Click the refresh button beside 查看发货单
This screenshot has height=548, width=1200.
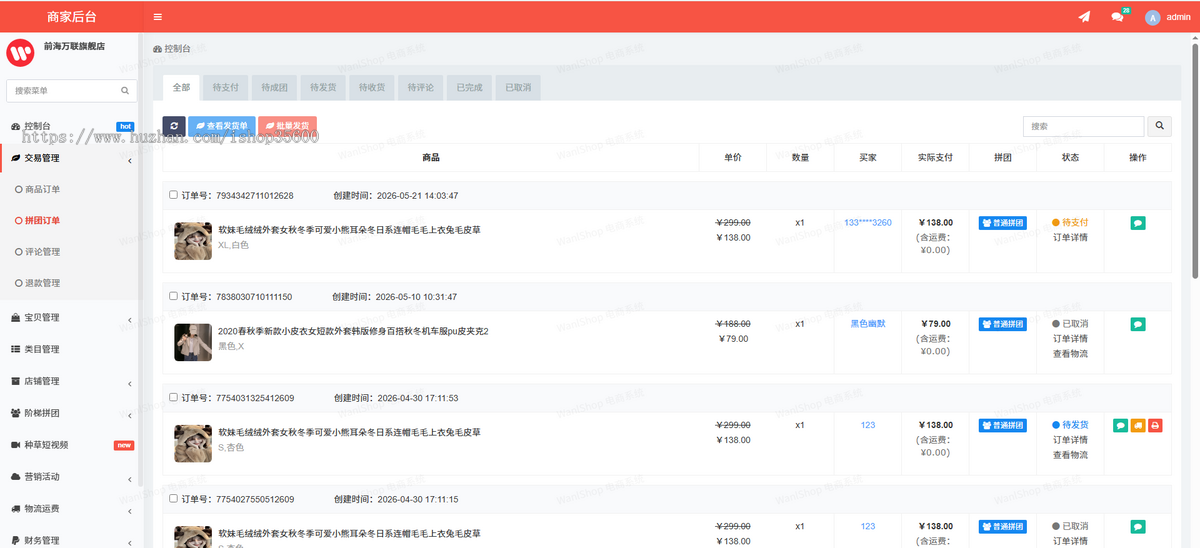pyautogui.click(x=174, y=126)
